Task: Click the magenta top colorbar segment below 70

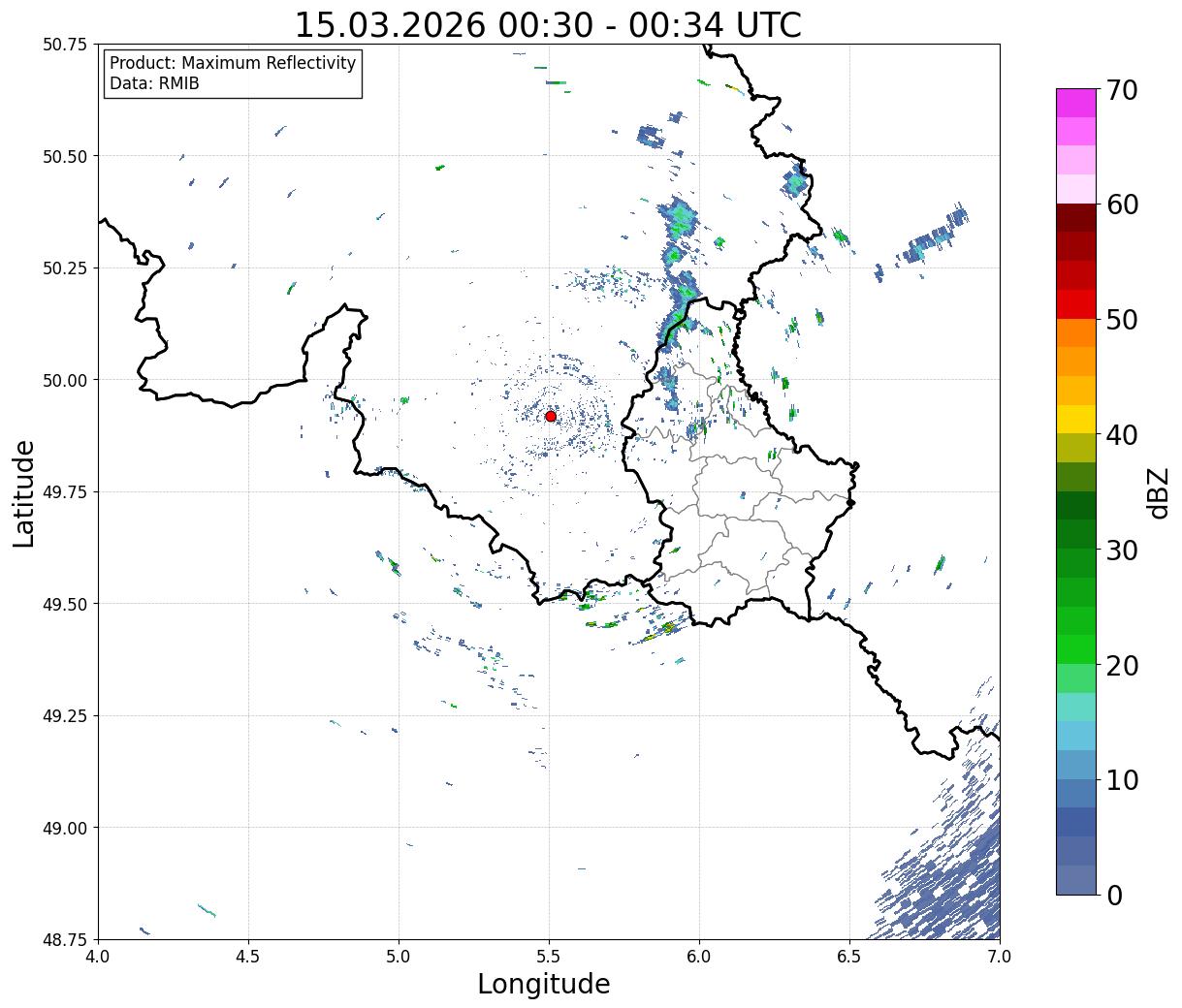Action: pos(1076,103)
